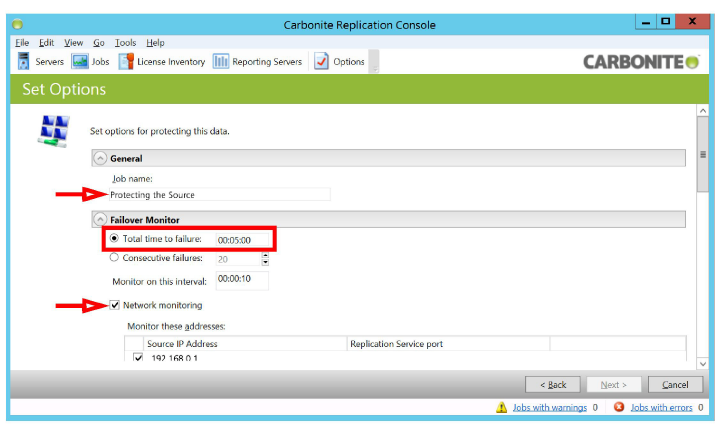
Task: Click the Job name text field
Action: click(x=219, y=195)
